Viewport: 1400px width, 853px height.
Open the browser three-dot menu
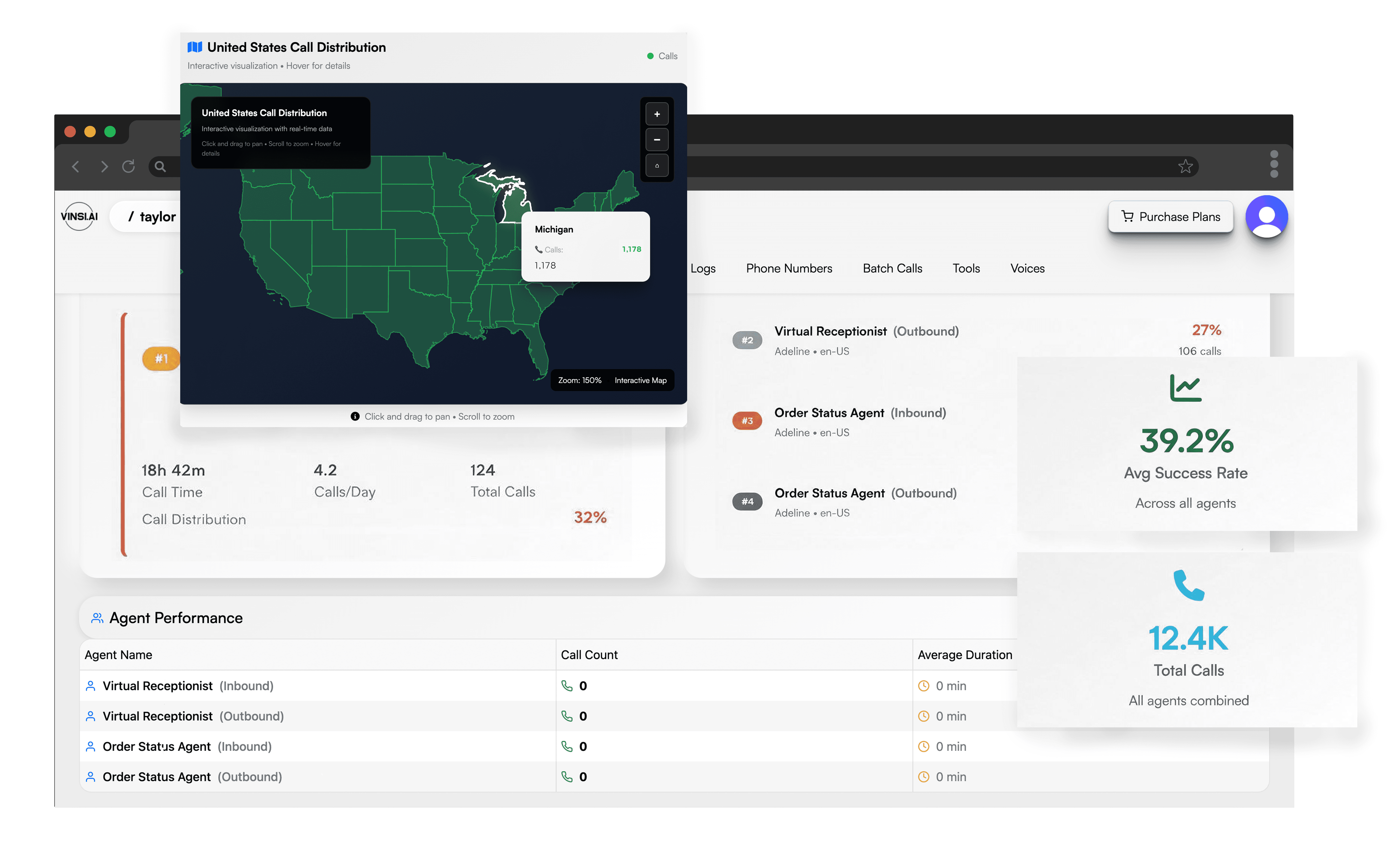click(1274, 164)
